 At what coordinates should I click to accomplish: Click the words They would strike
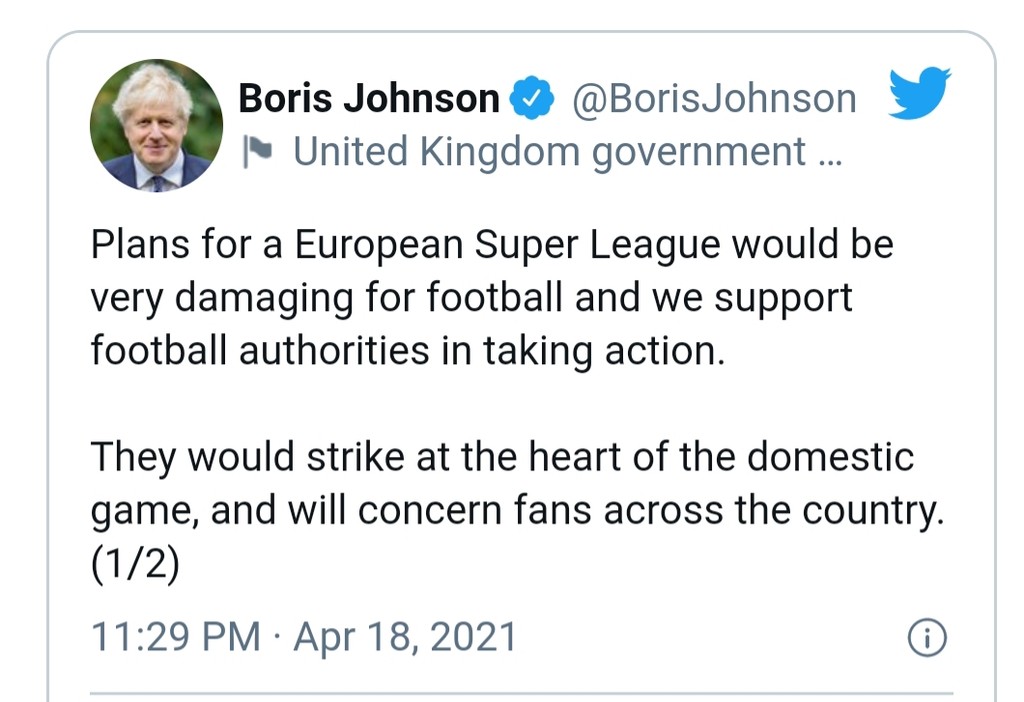click(247, 457)
